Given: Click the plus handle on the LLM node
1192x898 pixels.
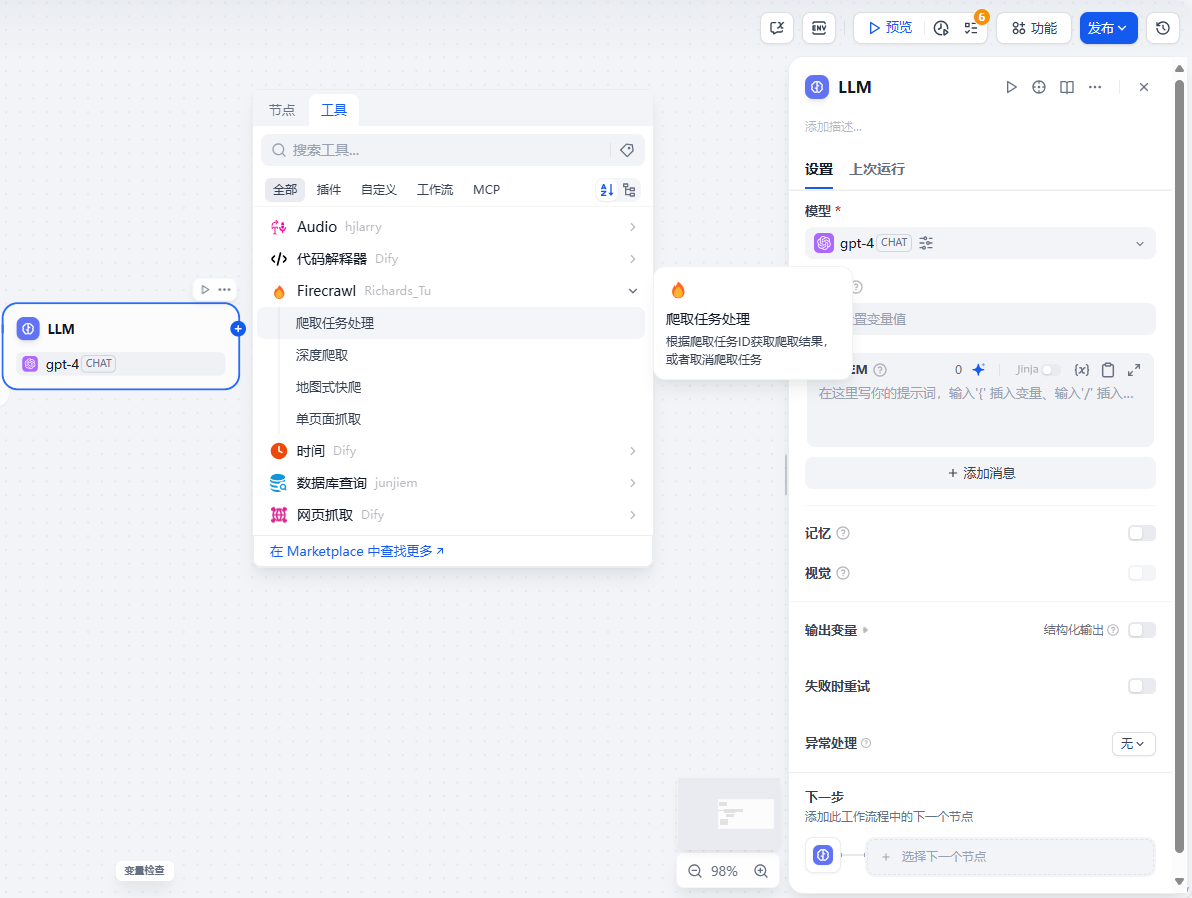Looking at the screenshot, I should pos(238,328).
